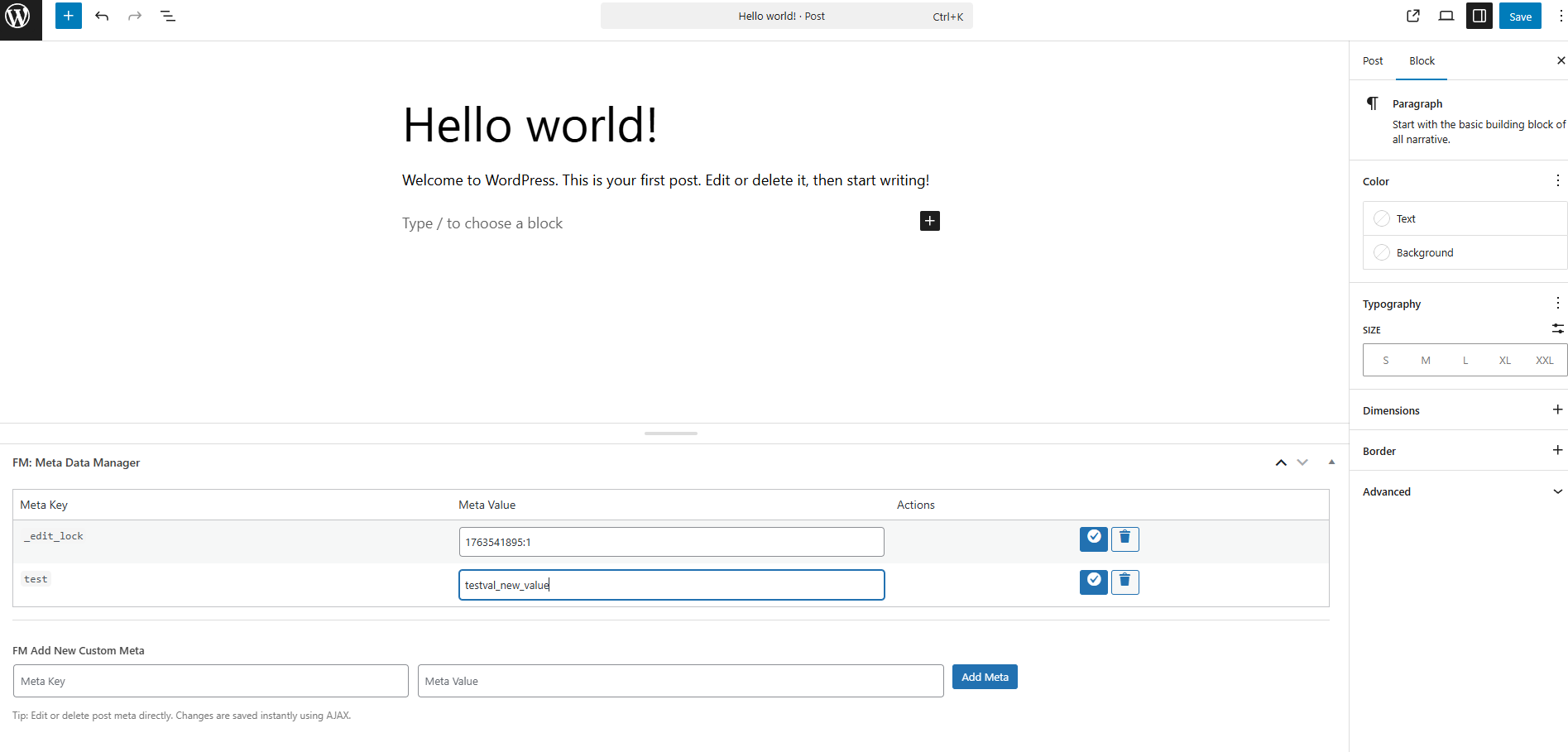Select the XL font size
The height and width of the screenshot is (752, 1568).
click(1504, 360)
